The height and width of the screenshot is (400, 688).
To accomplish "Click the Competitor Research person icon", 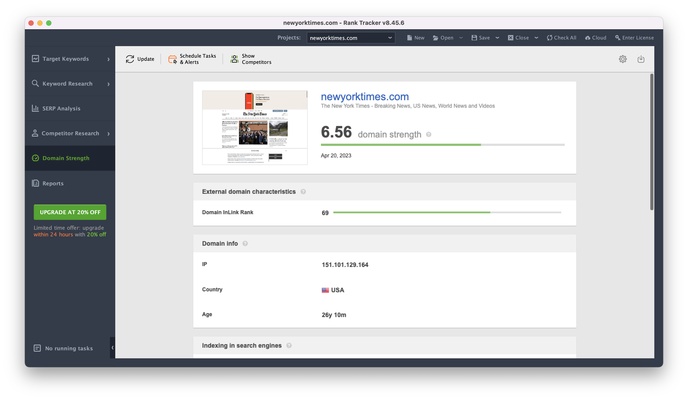I will [35, 133].
